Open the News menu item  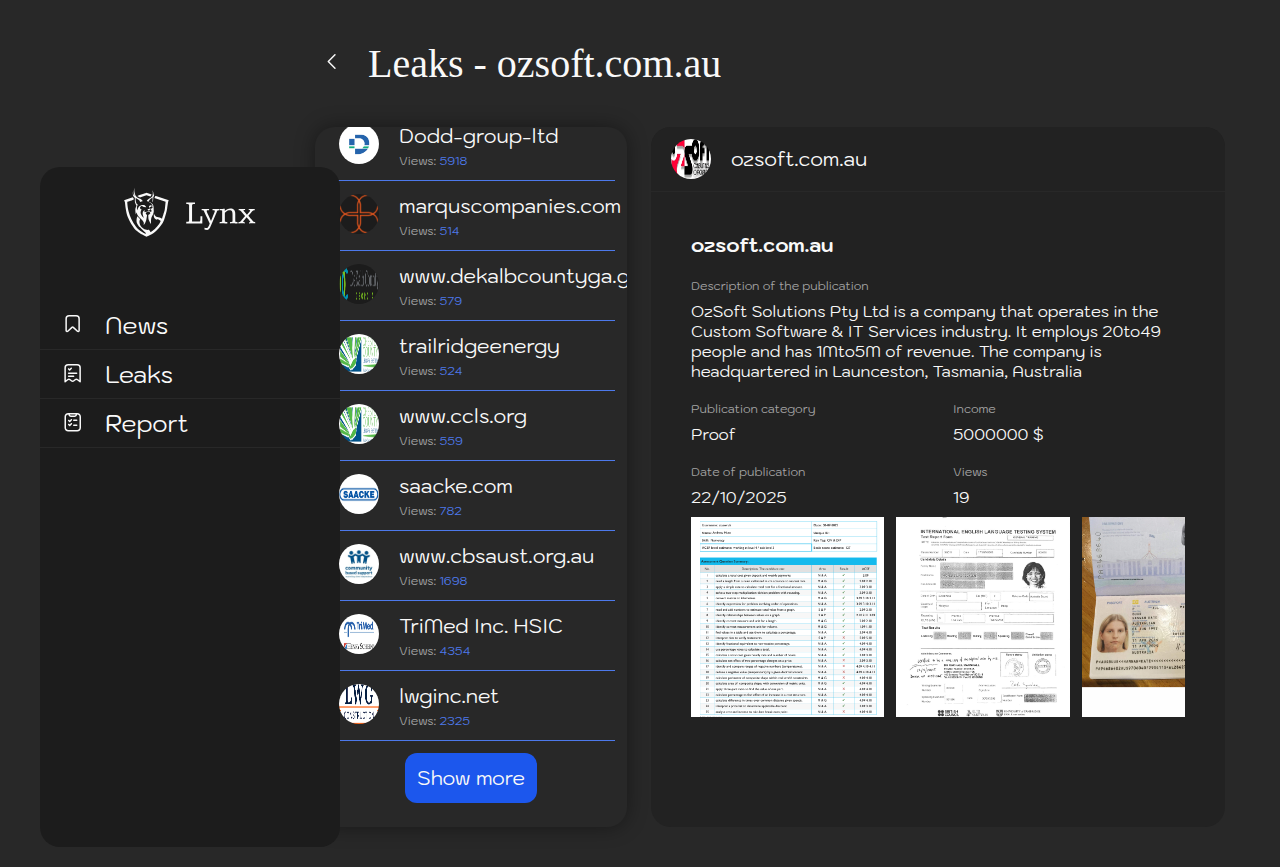pyautogui.click(x=136, y=326)
